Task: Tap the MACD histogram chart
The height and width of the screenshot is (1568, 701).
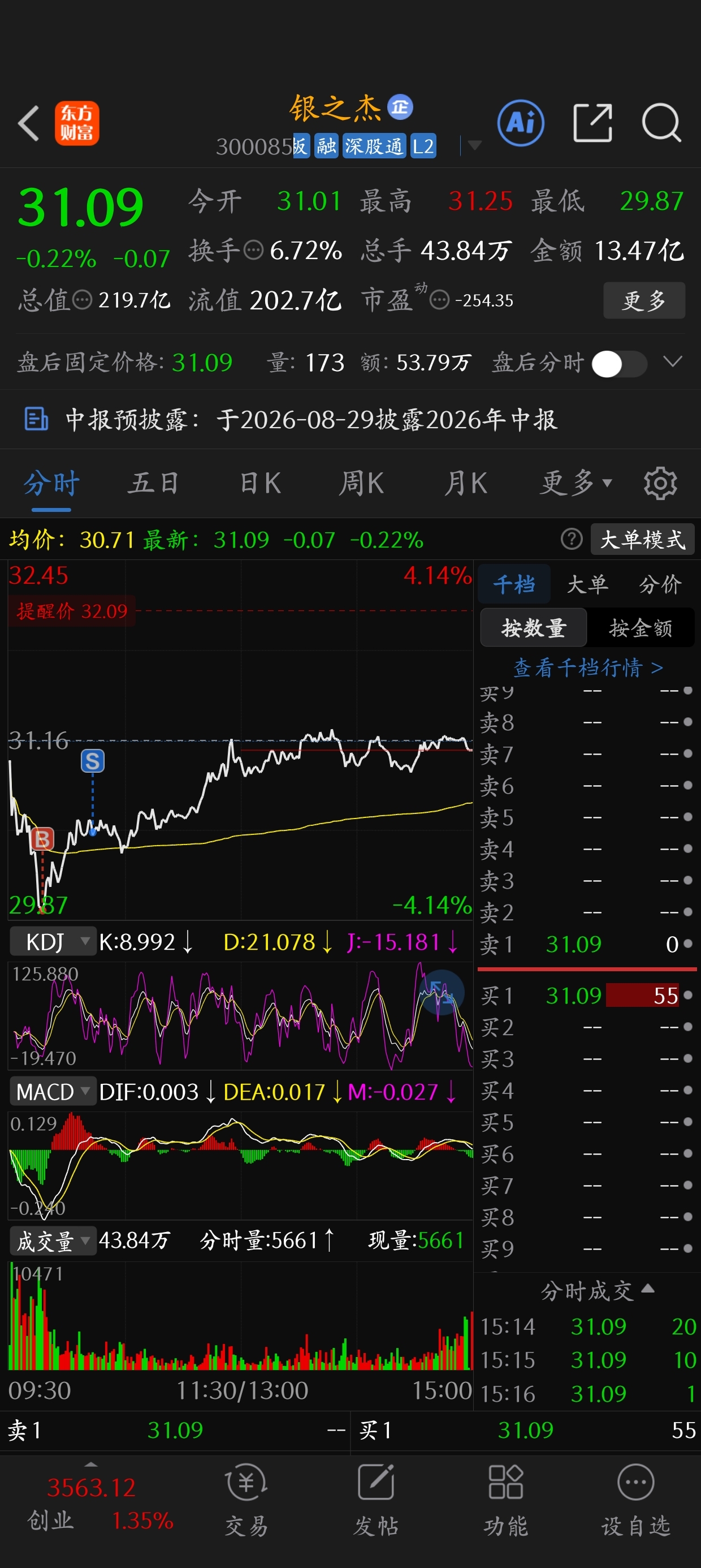Action: 240,1166
